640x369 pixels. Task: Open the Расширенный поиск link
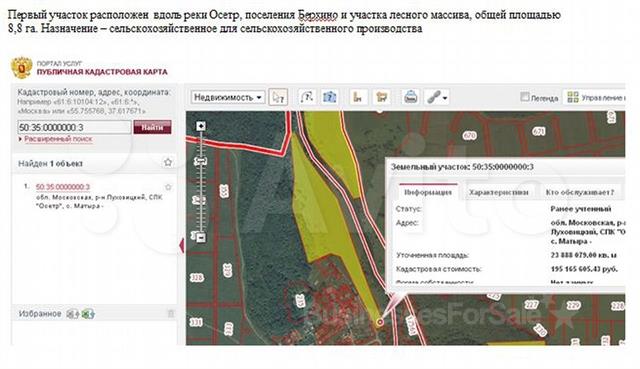tap(58, 139)
